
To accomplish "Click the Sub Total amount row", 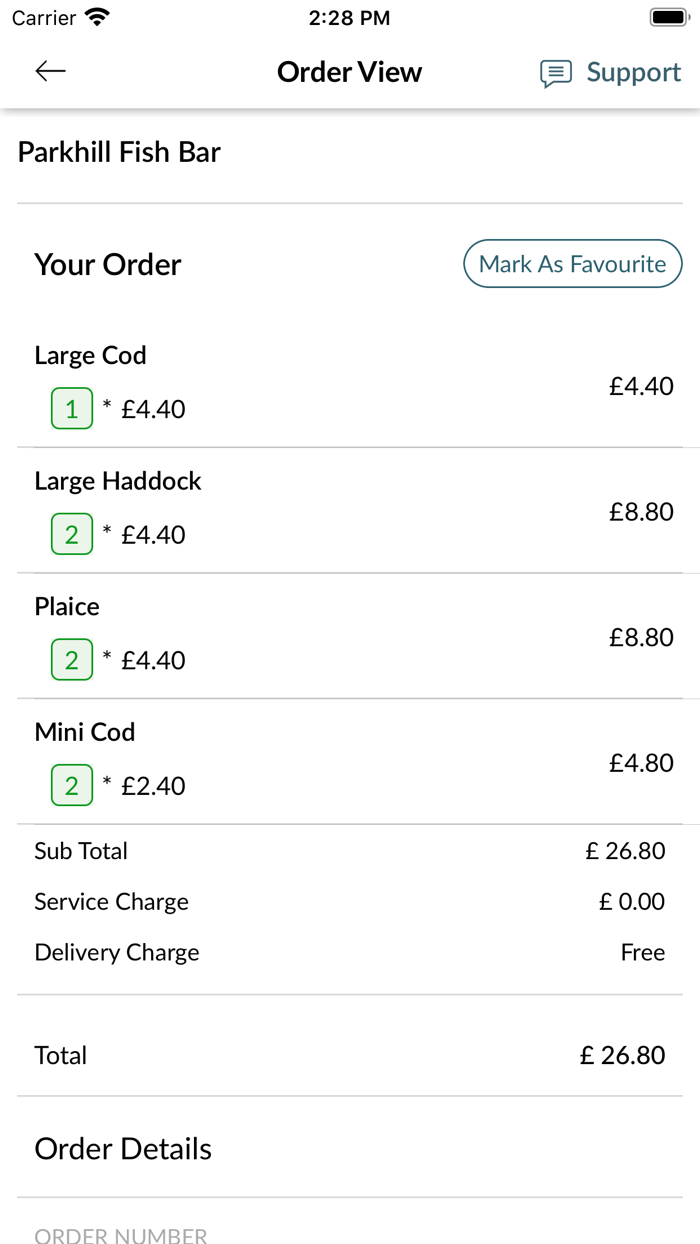I will pyautogui.click(x=350, y=851).
